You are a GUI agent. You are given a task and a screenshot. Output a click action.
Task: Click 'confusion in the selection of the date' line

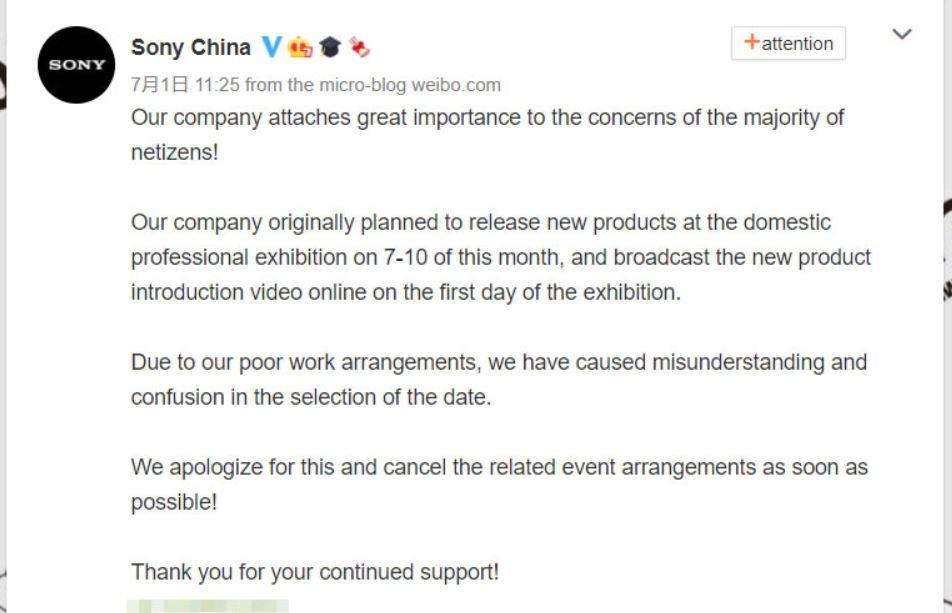coord(311,397)
